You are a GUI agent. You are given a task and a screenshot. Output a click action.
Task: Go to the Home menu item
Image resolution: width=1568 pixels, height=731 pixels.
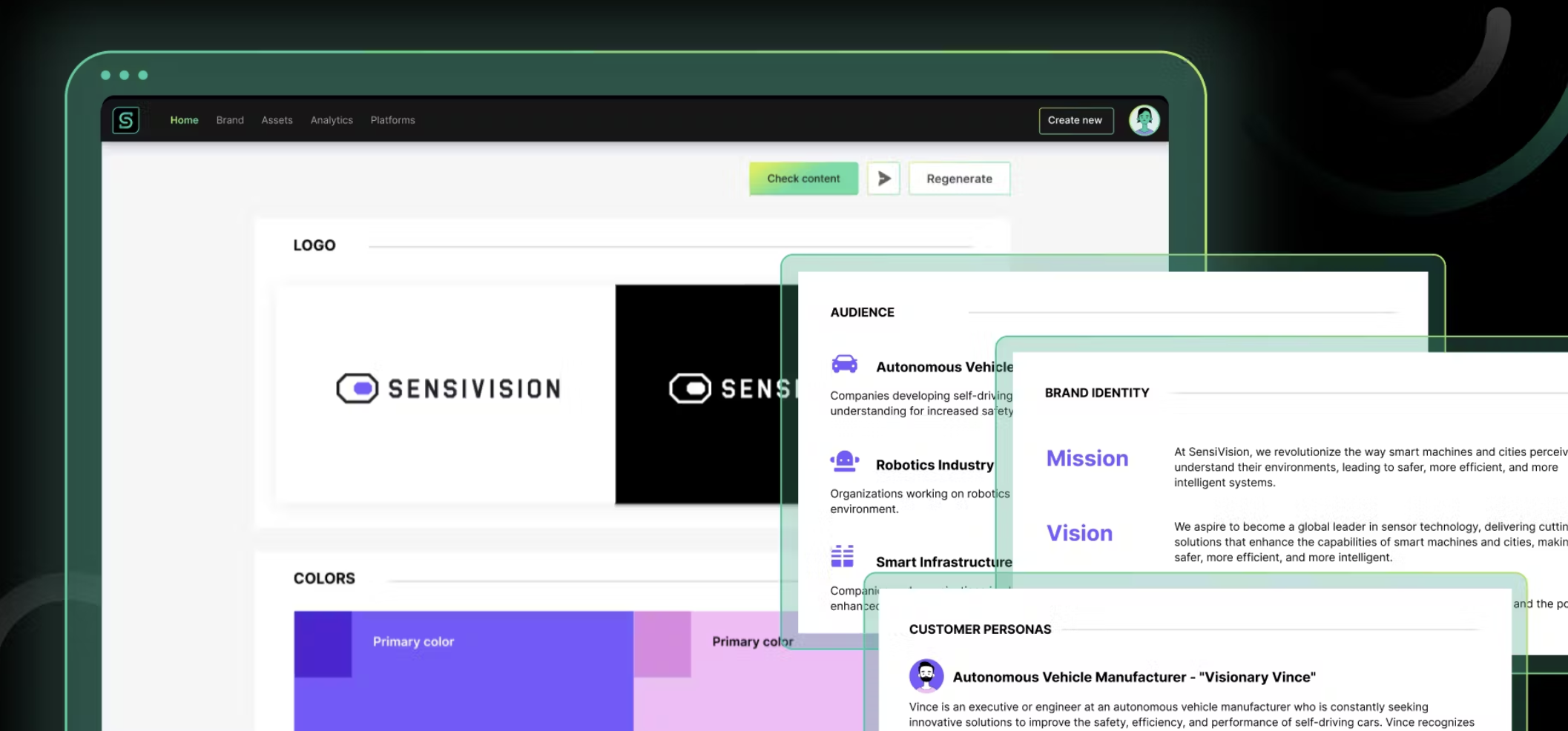tap(184, 120)
